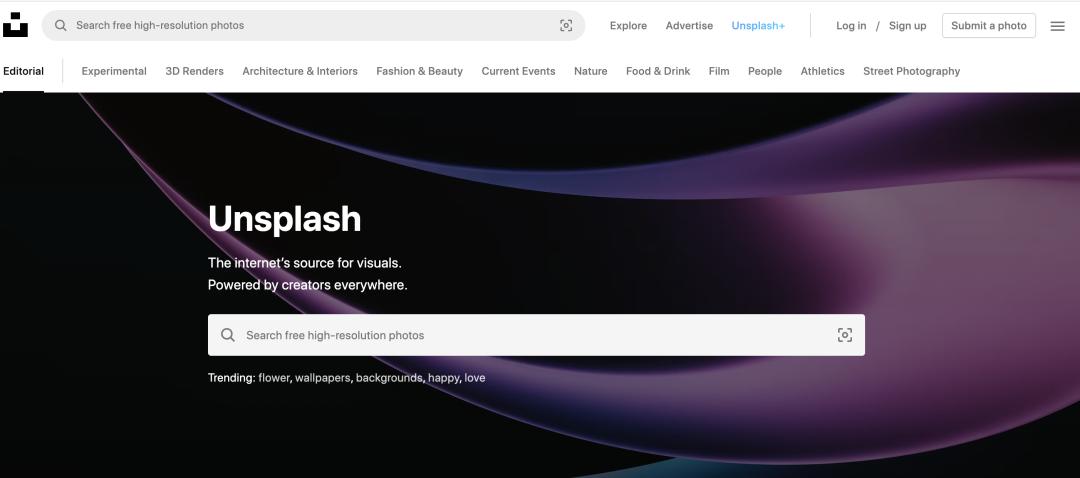Open the Explore menu
The height and width of the screenshot is (478, 1080).
628,26
